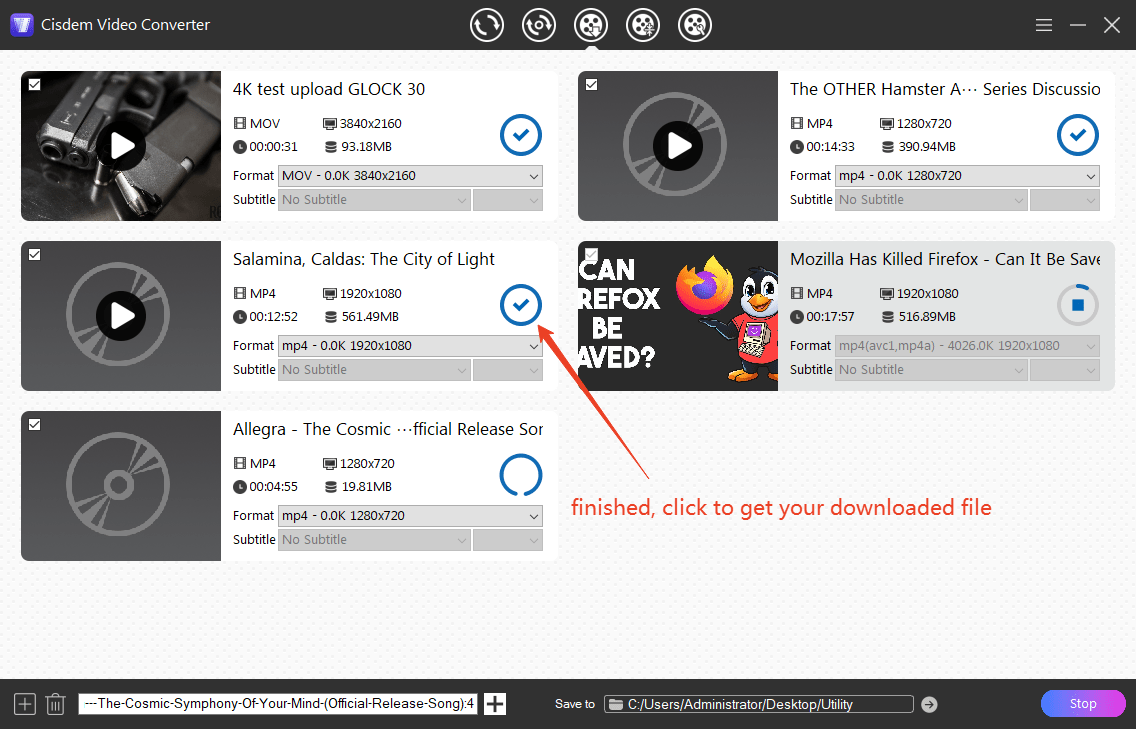Click the trash icon to delete items

56,704
